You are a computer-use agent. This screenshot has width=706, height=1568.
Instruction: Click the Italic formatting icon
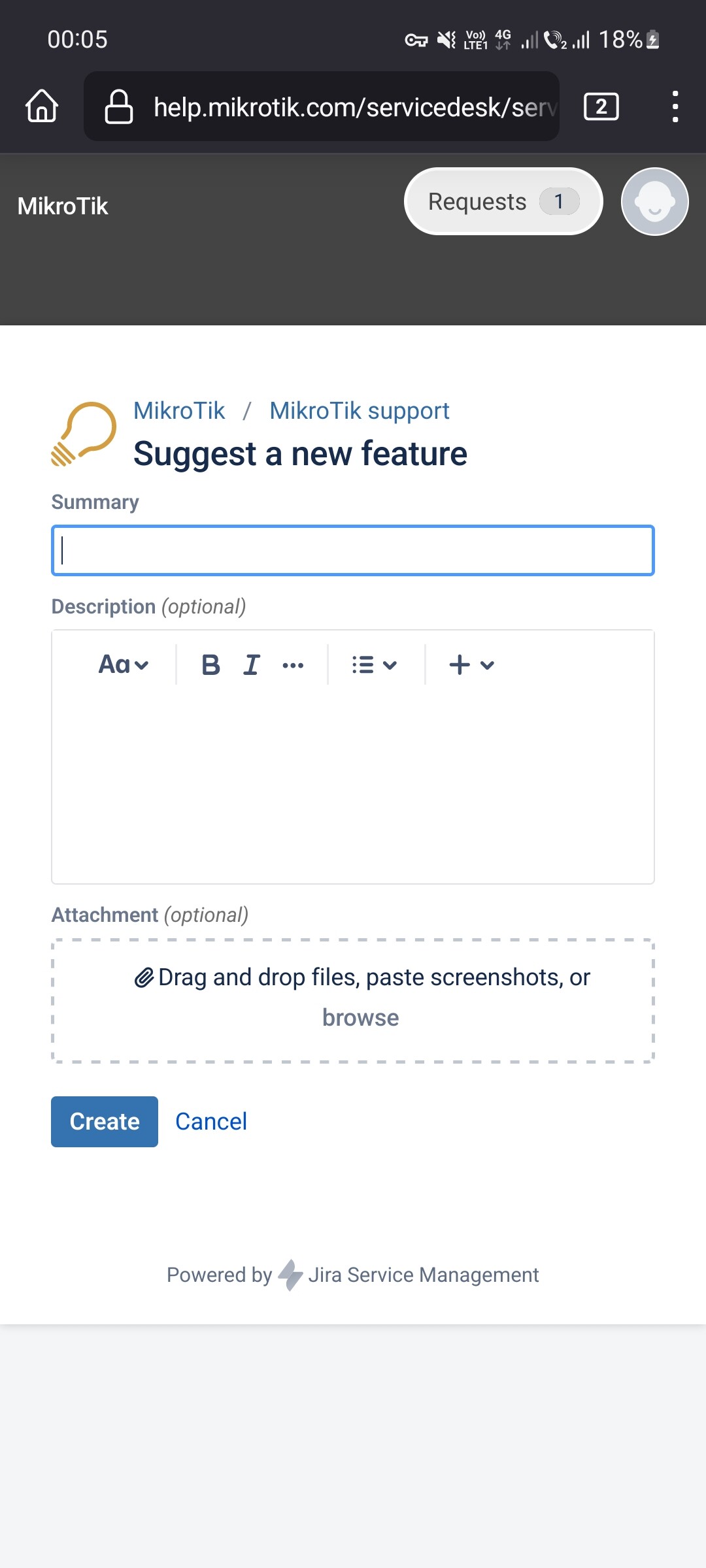252,665
